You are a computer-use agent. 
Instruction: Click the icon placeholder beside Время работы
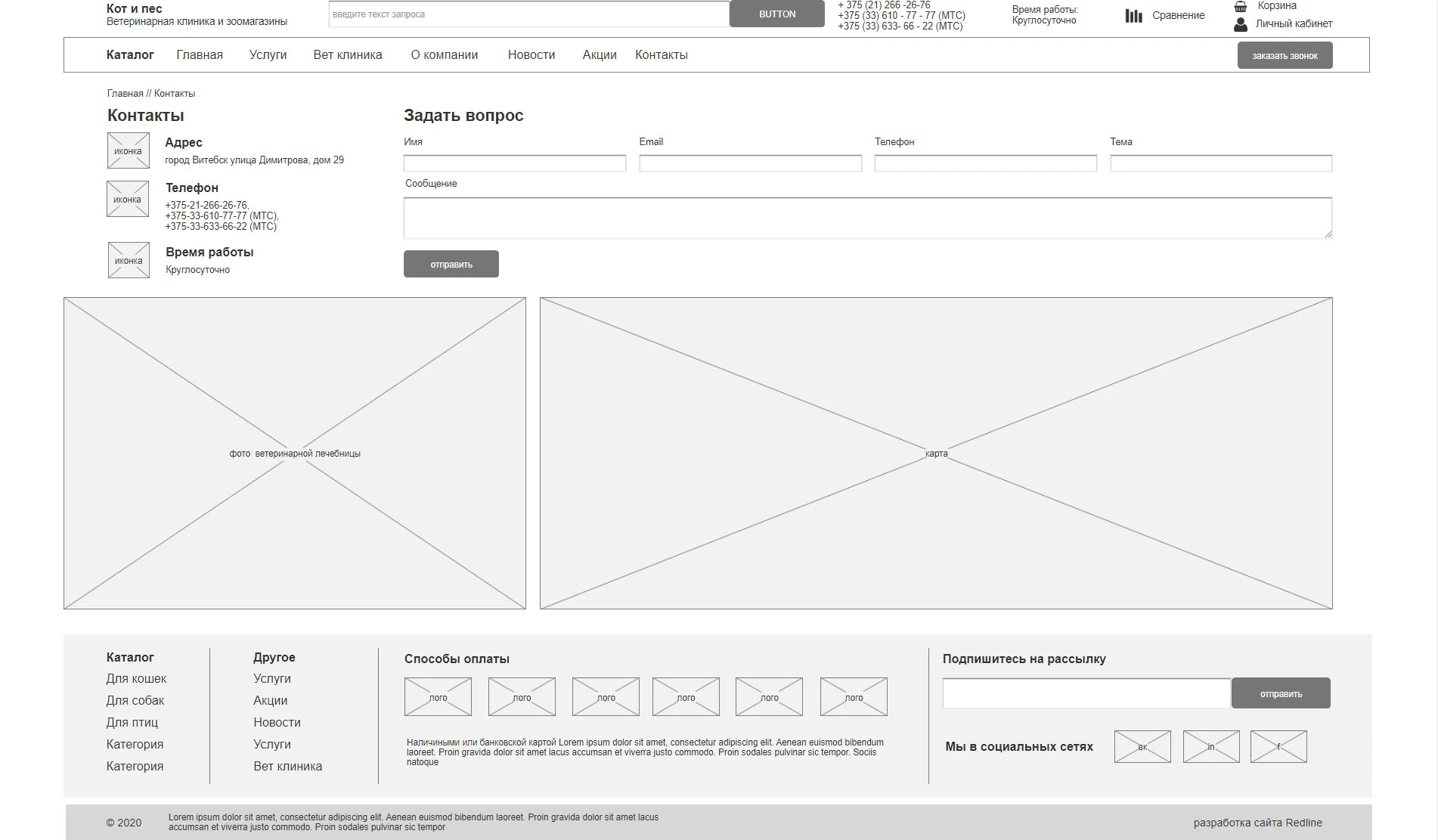(129, 260)
